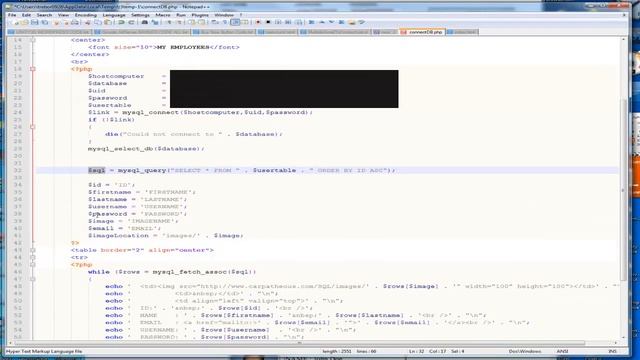640x360 pixels.
Task: Toggle Synchronize Vertical Scrolling toolbar button
Action: tap(191, 22)
